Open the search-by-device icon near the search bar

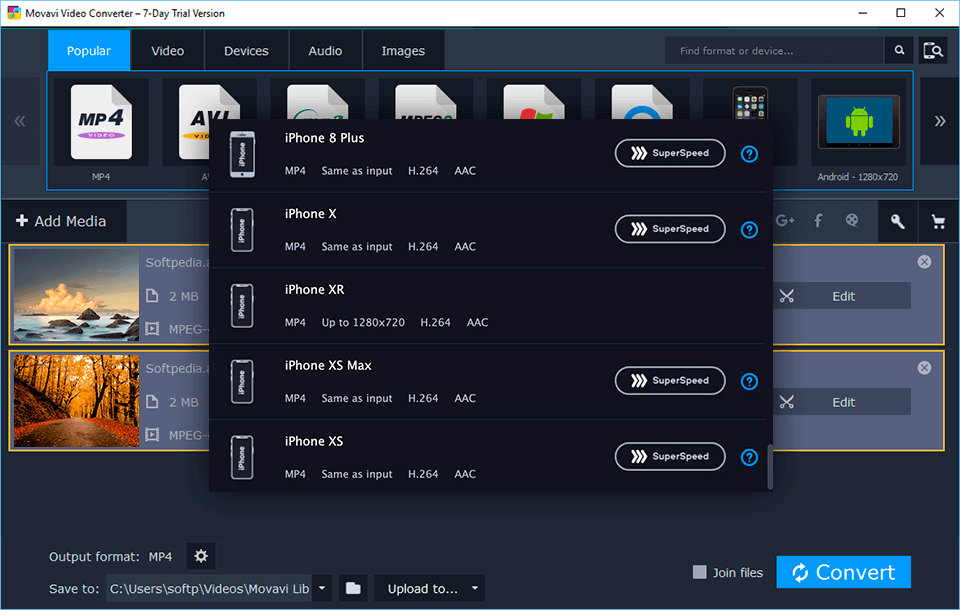click(932, 50)
